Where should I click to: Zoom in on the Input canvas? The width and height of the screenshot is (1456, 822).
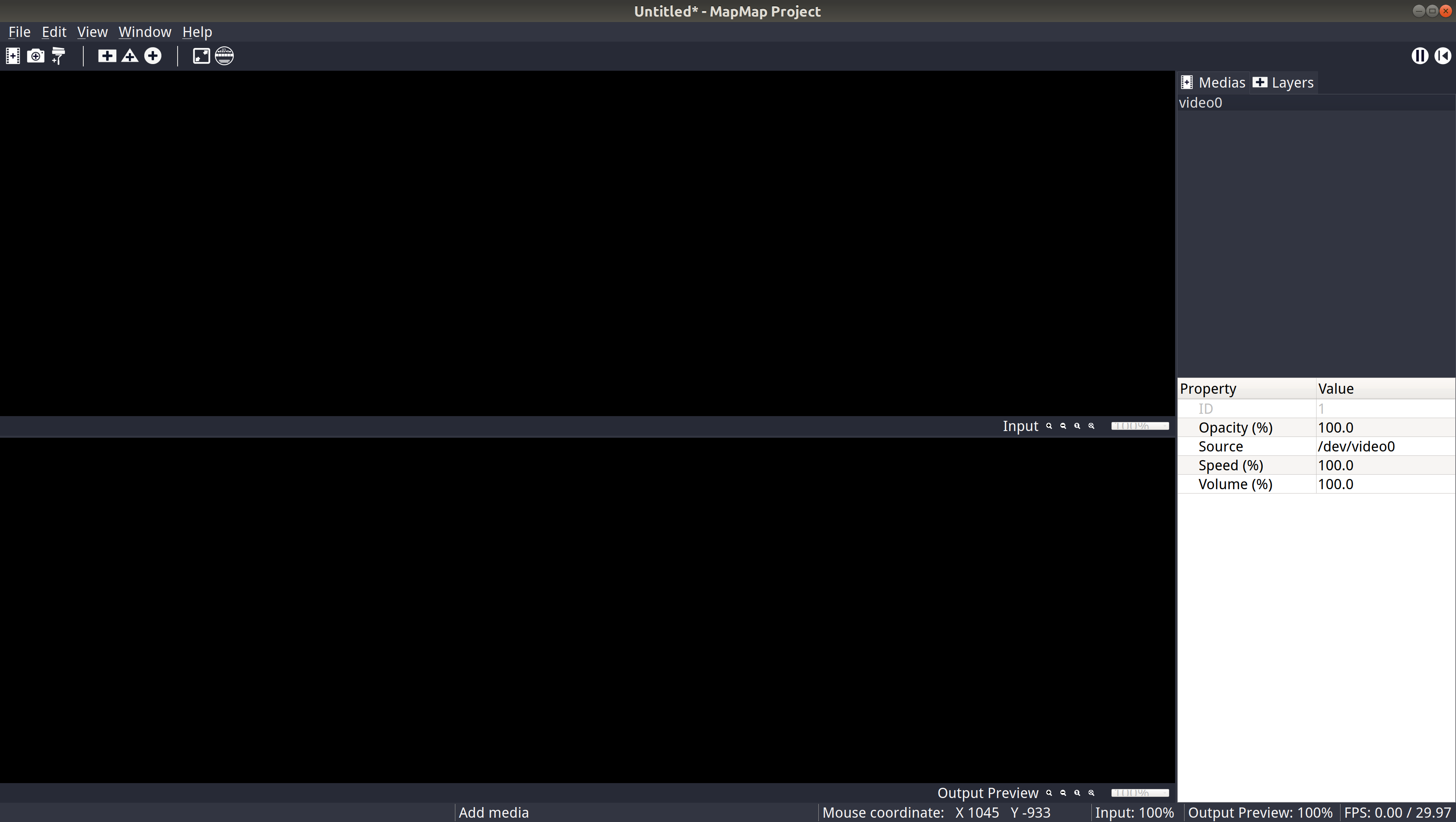[x=1049, y=426]
